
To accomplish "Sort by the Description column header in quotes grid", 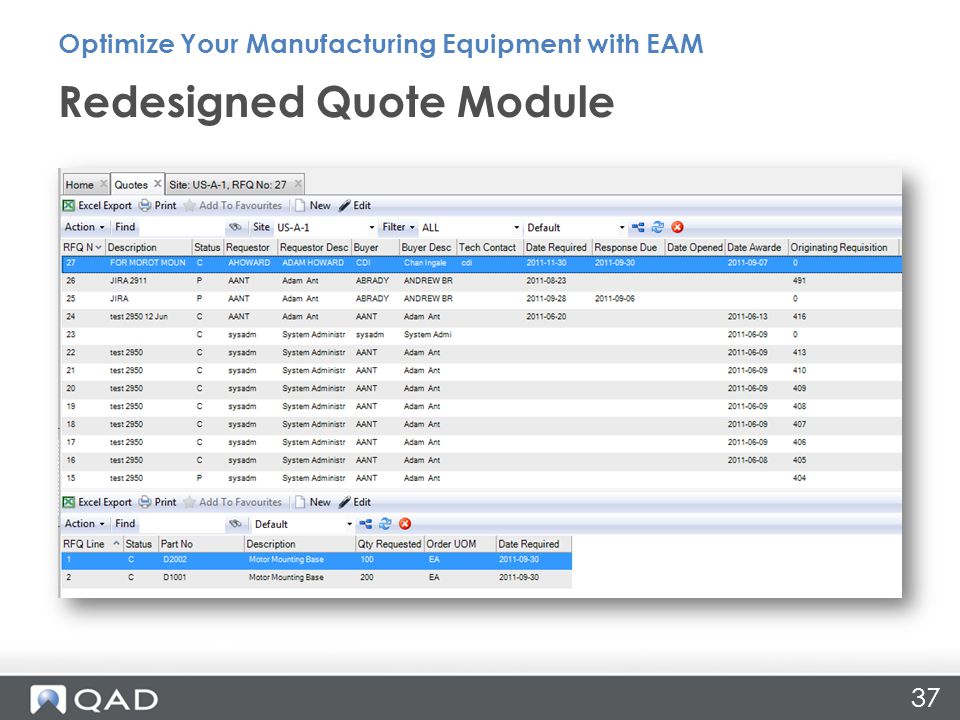I will click(x=148, y=247).
